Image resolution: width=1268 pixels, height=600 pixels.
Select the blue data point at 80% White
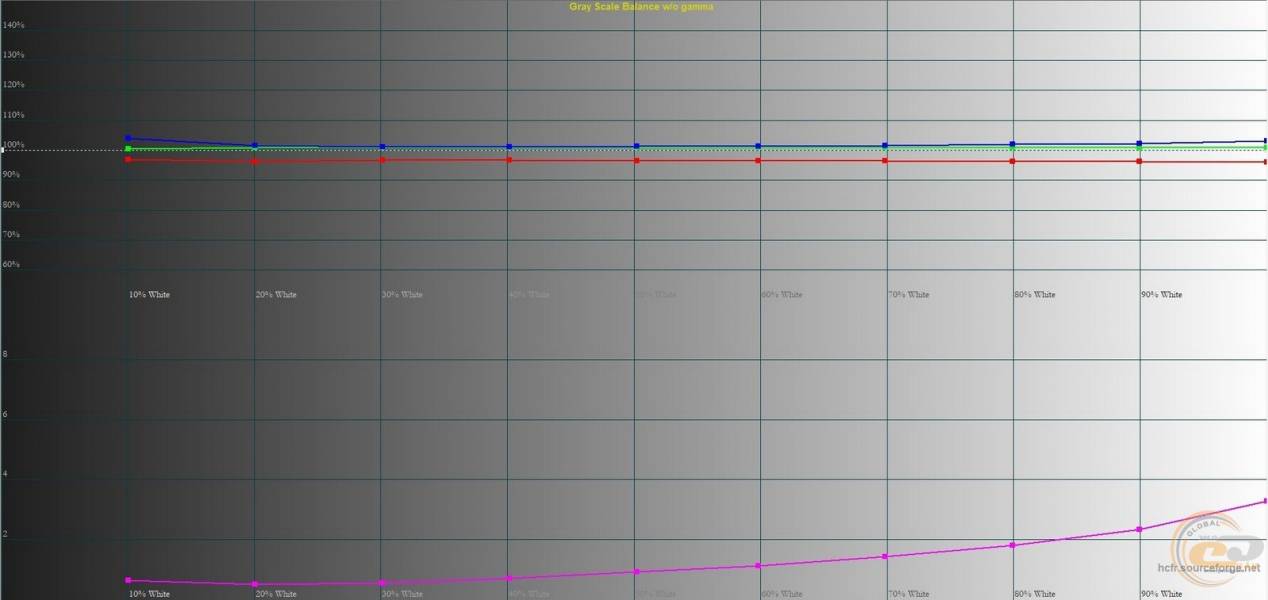tap(1012, 144)
